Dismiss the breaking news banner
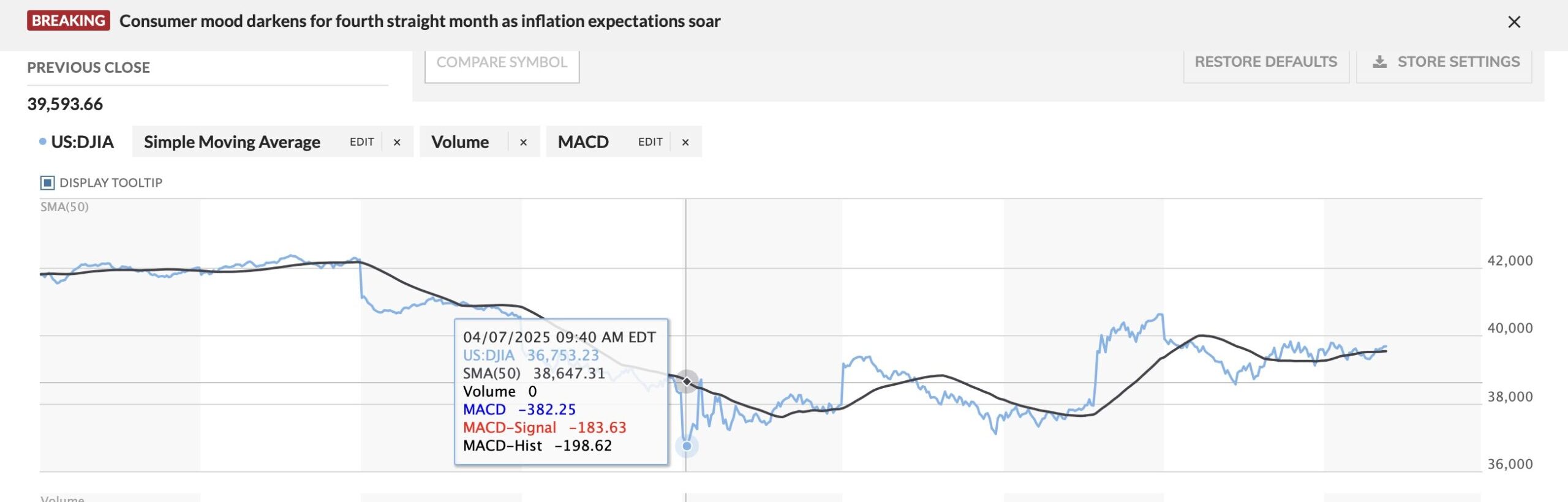 tap(1514, 22)
